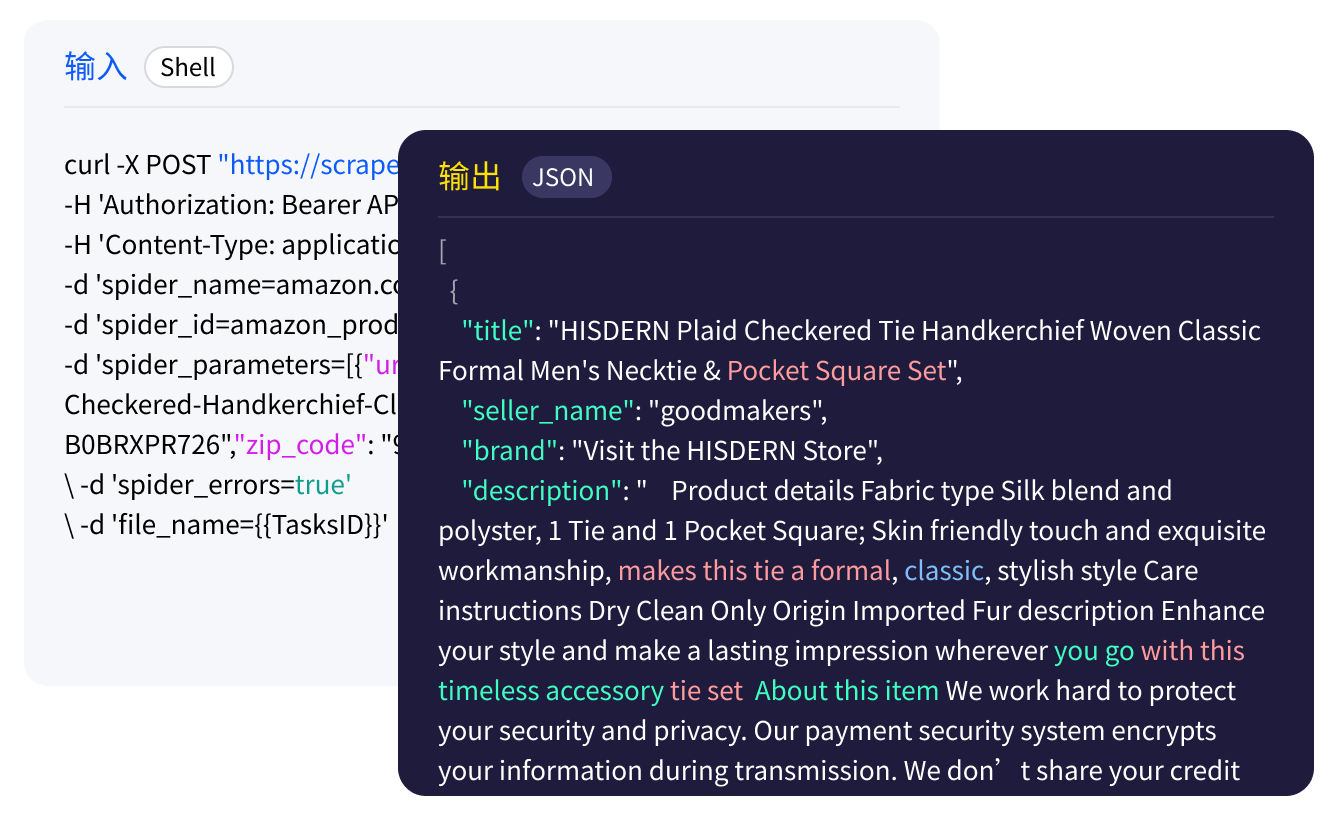Click the highlighted "Pocket Square Set" text

click(x=836, y=370)
